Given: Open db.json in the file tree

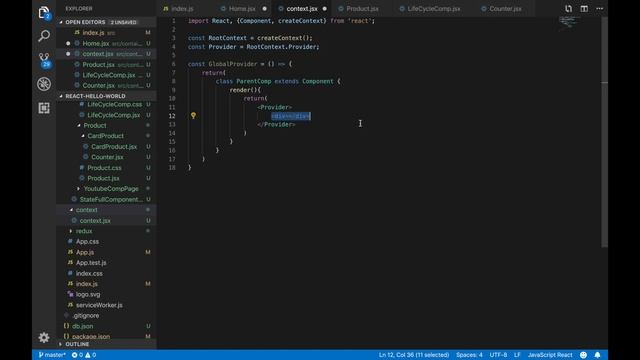Looking at the screenshot, I should 106,326.
